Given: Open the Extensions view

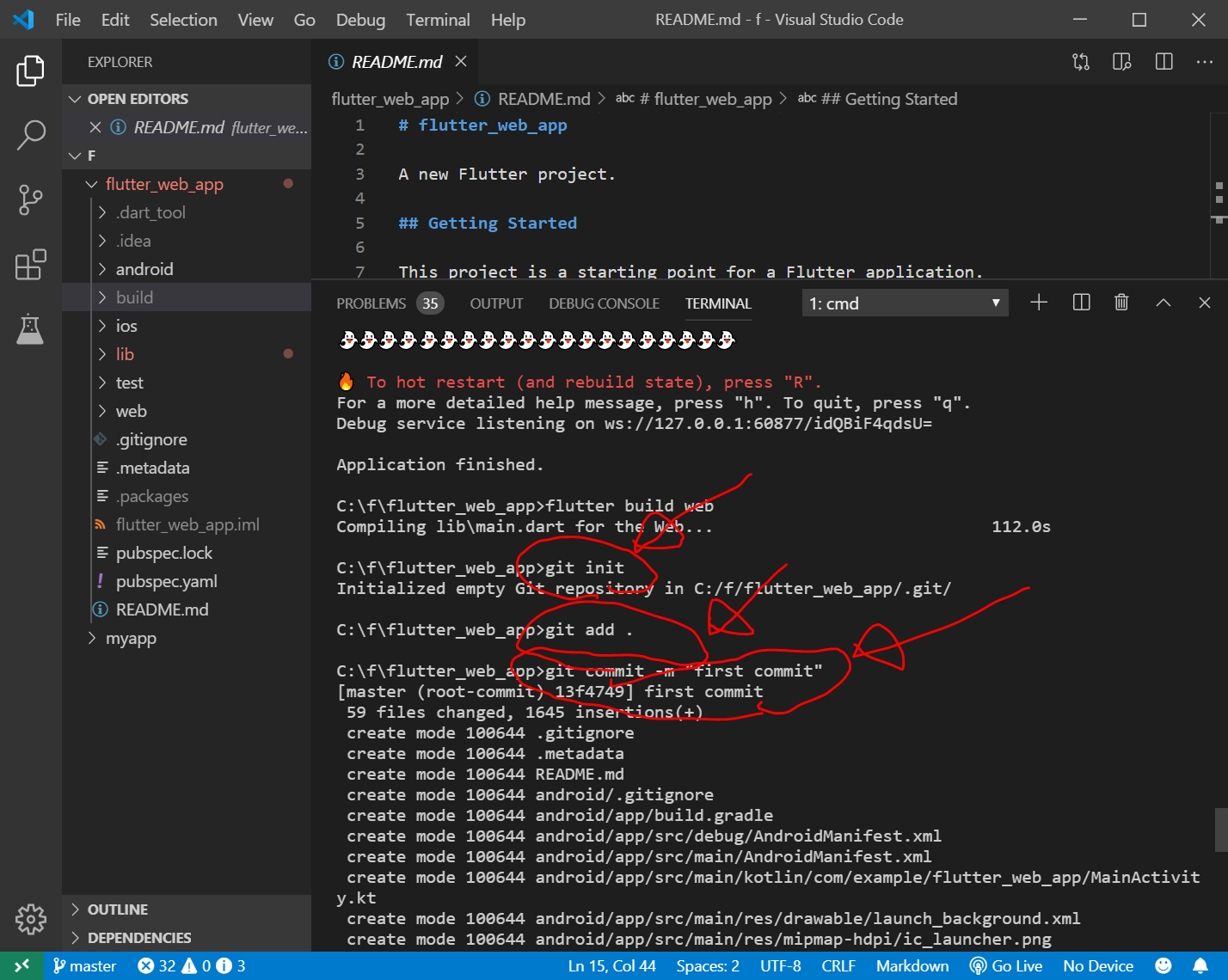Looking at the screenshot, I should pos(31,265).
